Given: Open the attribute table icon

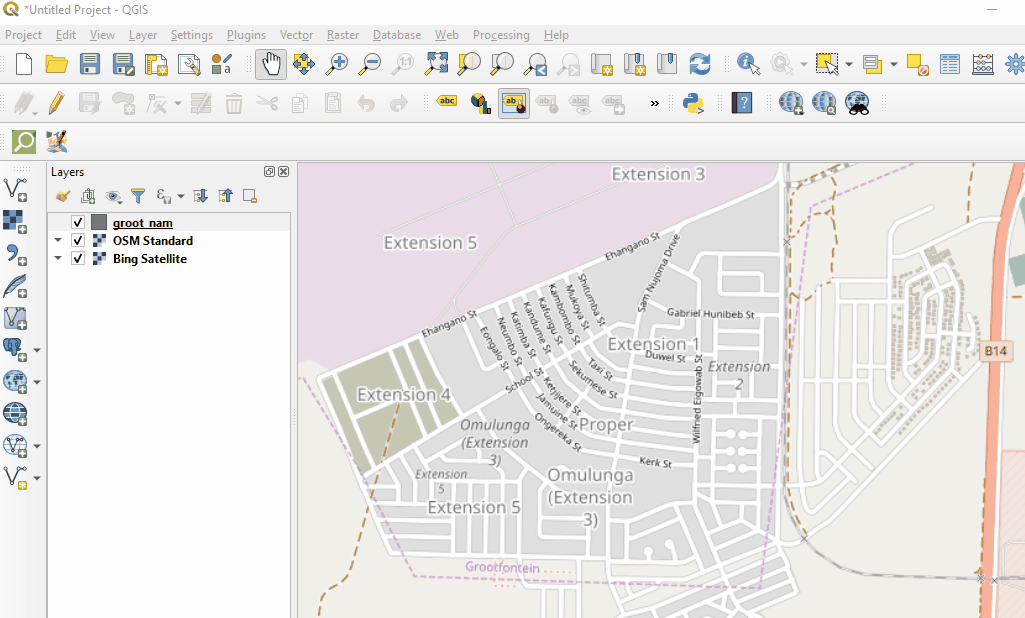Looking at the screenshot, I should (949, 64).
